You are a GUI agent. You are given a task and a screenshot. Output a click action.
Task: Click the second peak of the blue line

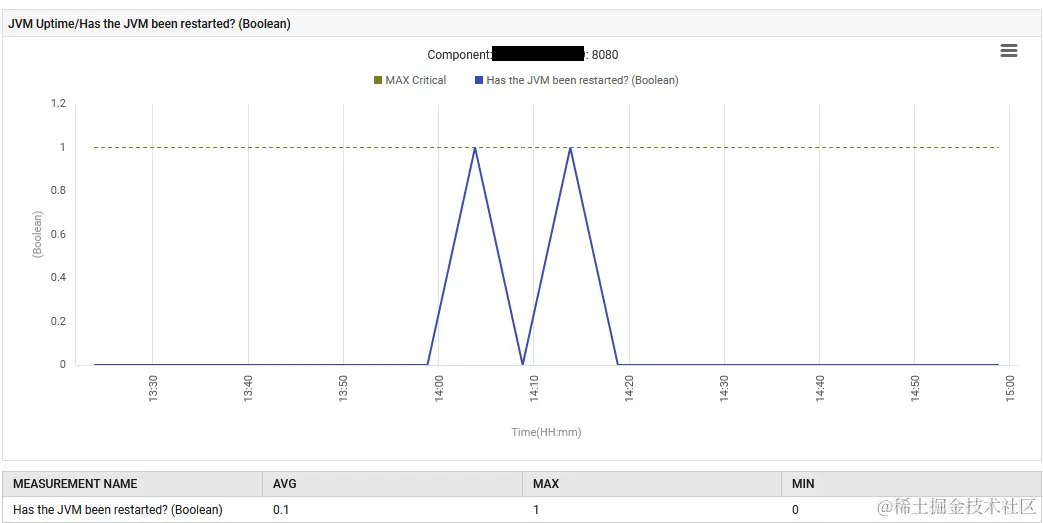(570, 148)
